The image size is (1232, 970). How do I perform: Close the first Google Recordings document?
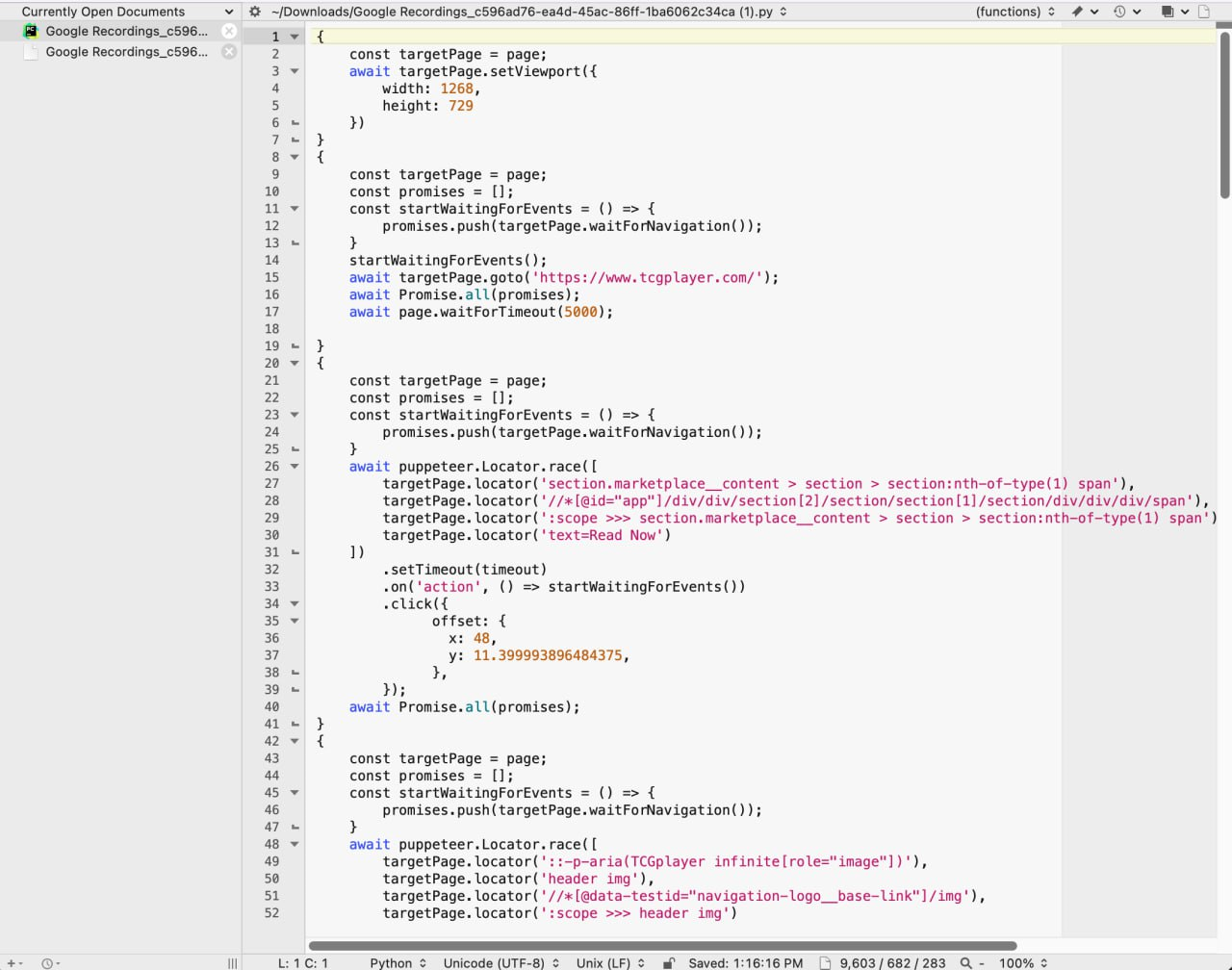click(x=229, y=31)
